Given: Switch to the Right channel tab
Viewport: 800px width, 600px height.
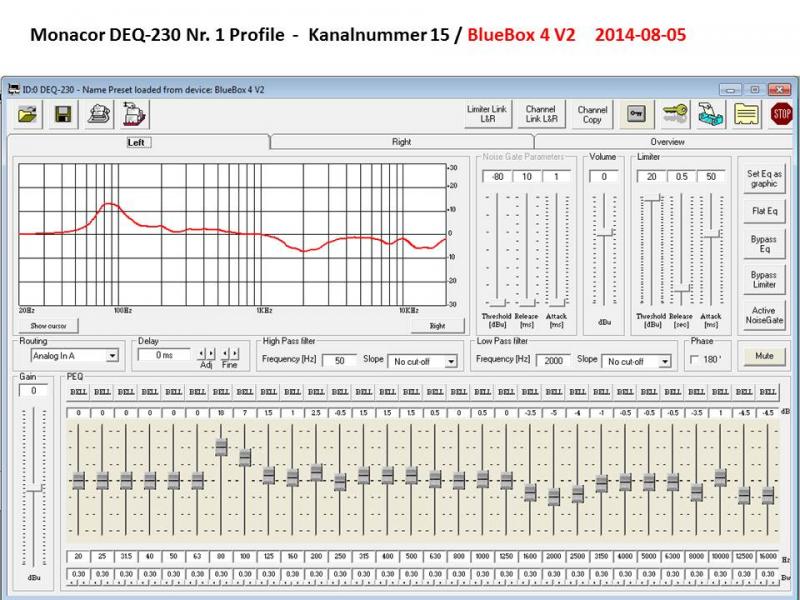Looking at the screenshot, I should coord(402,142).
